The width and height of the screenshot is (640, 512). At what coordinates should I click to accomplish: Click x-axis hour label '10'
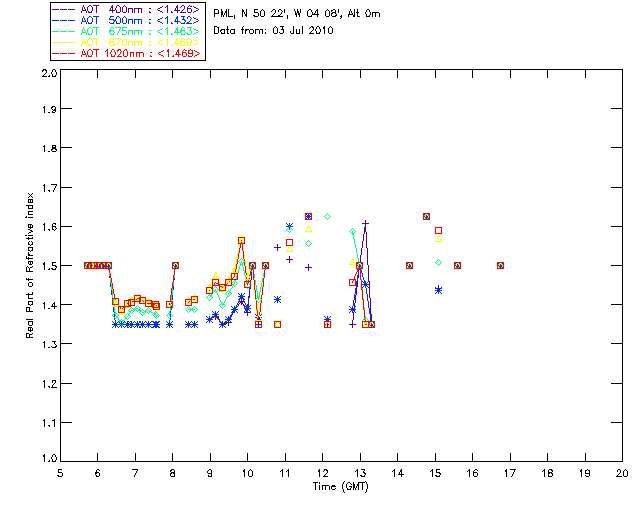coord(247,473)
